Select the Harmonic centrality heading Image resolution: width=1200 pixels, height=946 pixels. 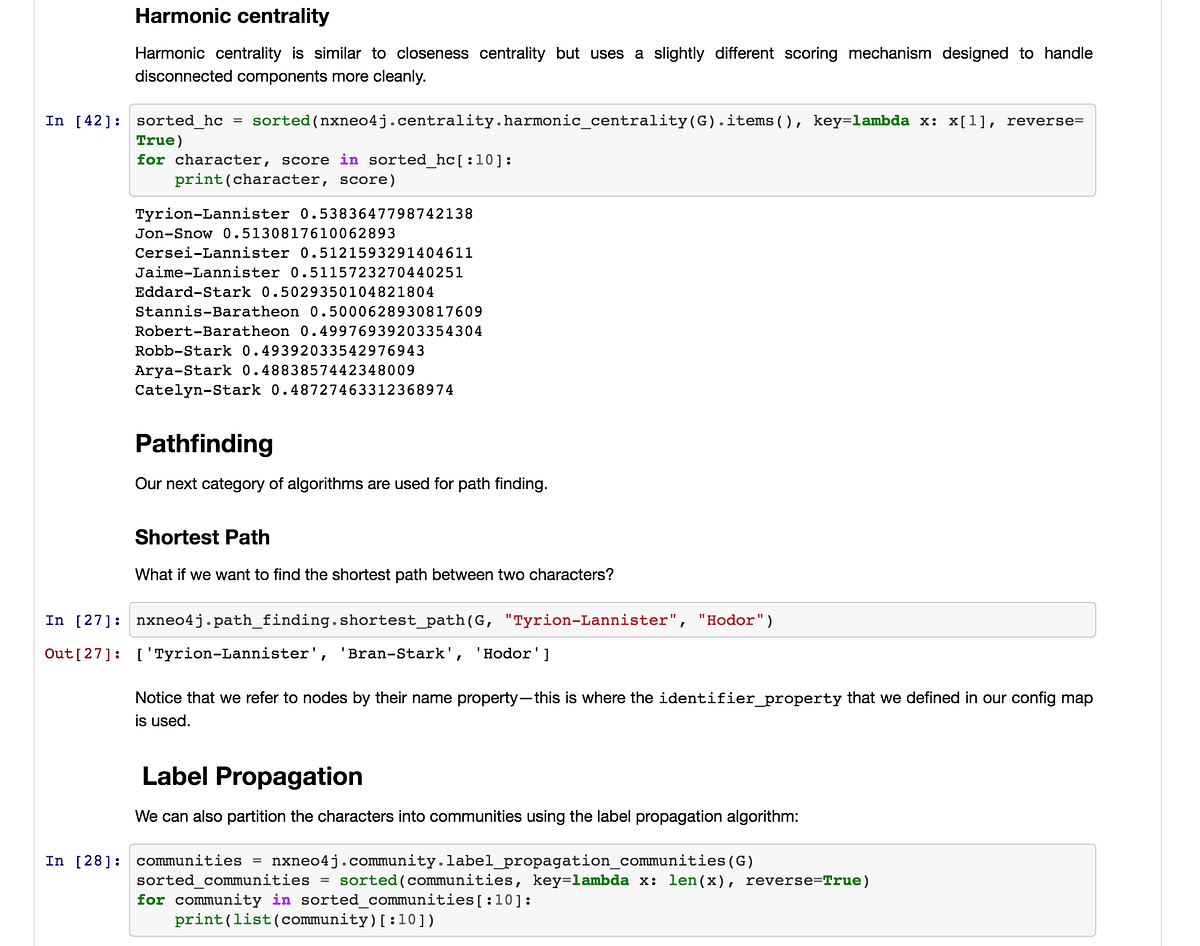tap(231, 16)
